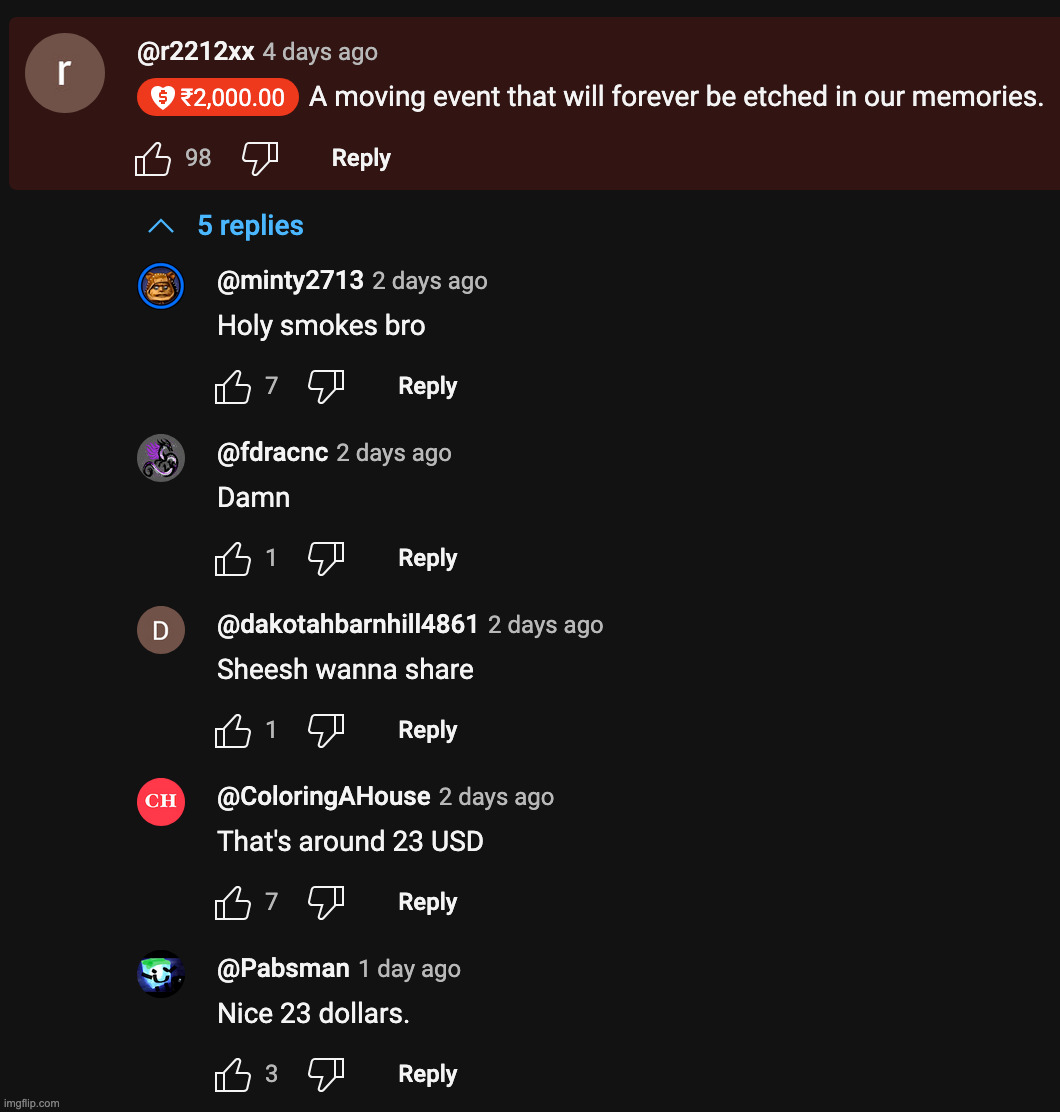Screen dimensions: 1060x1112
Task: Click '5 replies' to collapse the thread
Action: click(x=250, y=225)
